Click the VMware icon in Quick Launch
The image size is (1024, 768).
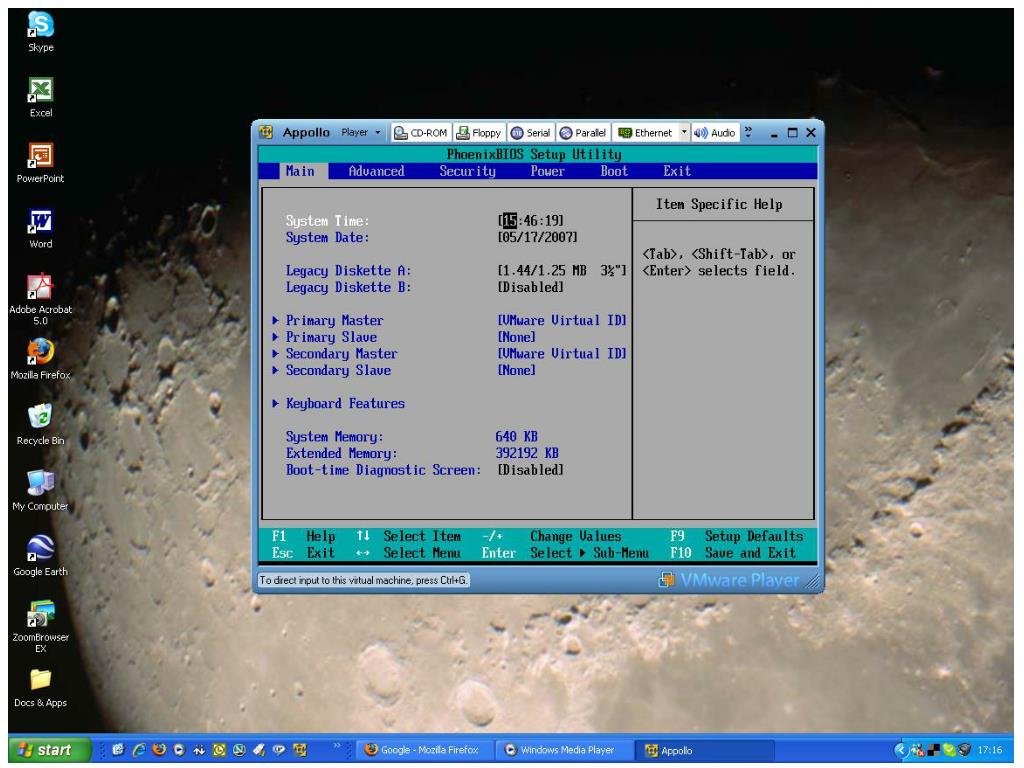click(300, 750)
